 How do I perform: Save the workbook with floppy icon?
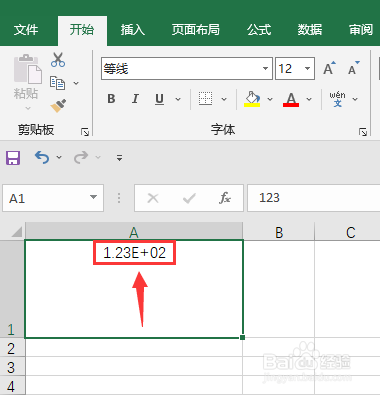[x=13, y=157]
